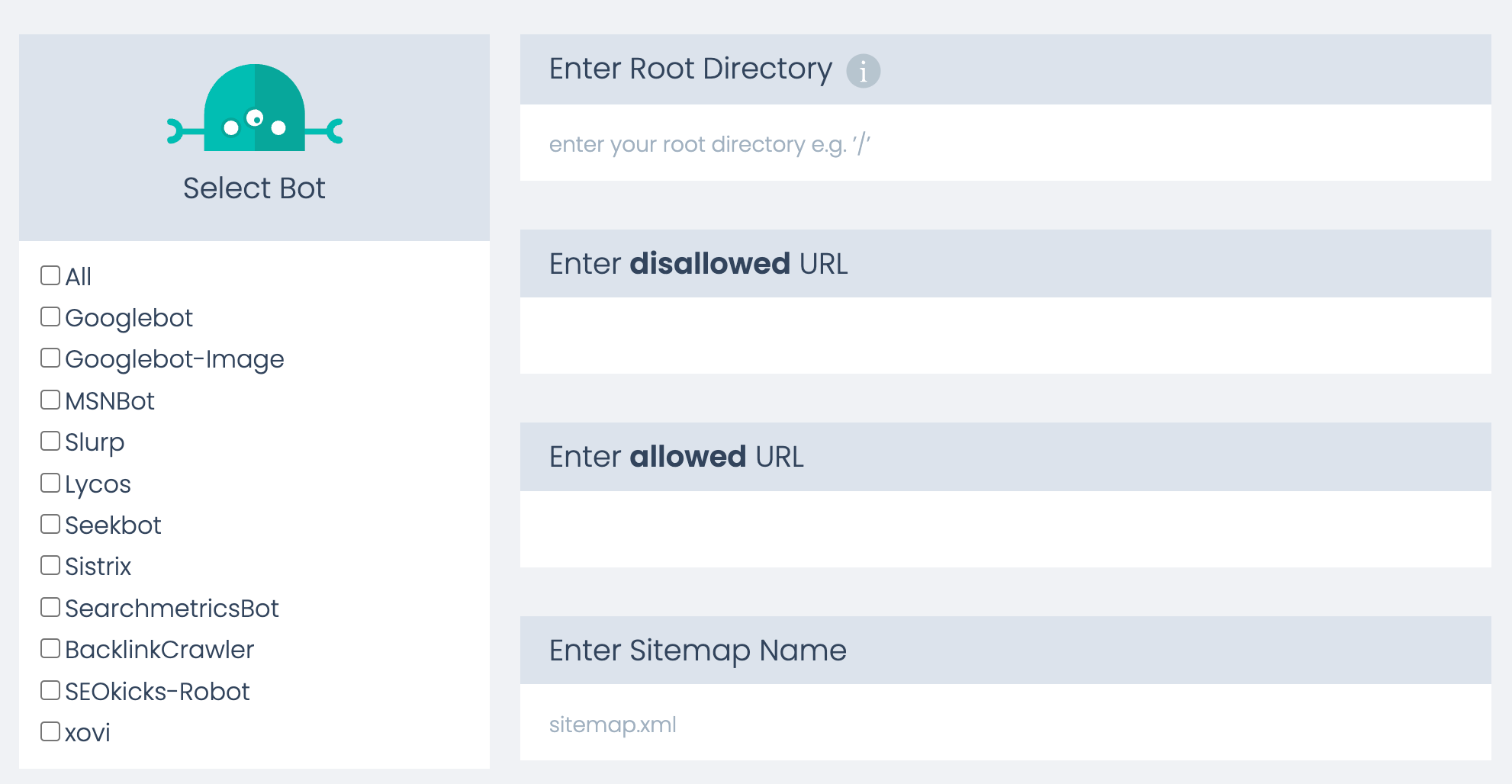The width and height of the screenshot is (1512, 784).
Task: Check the All bots checkbox
Action: (x=50, y=275)
